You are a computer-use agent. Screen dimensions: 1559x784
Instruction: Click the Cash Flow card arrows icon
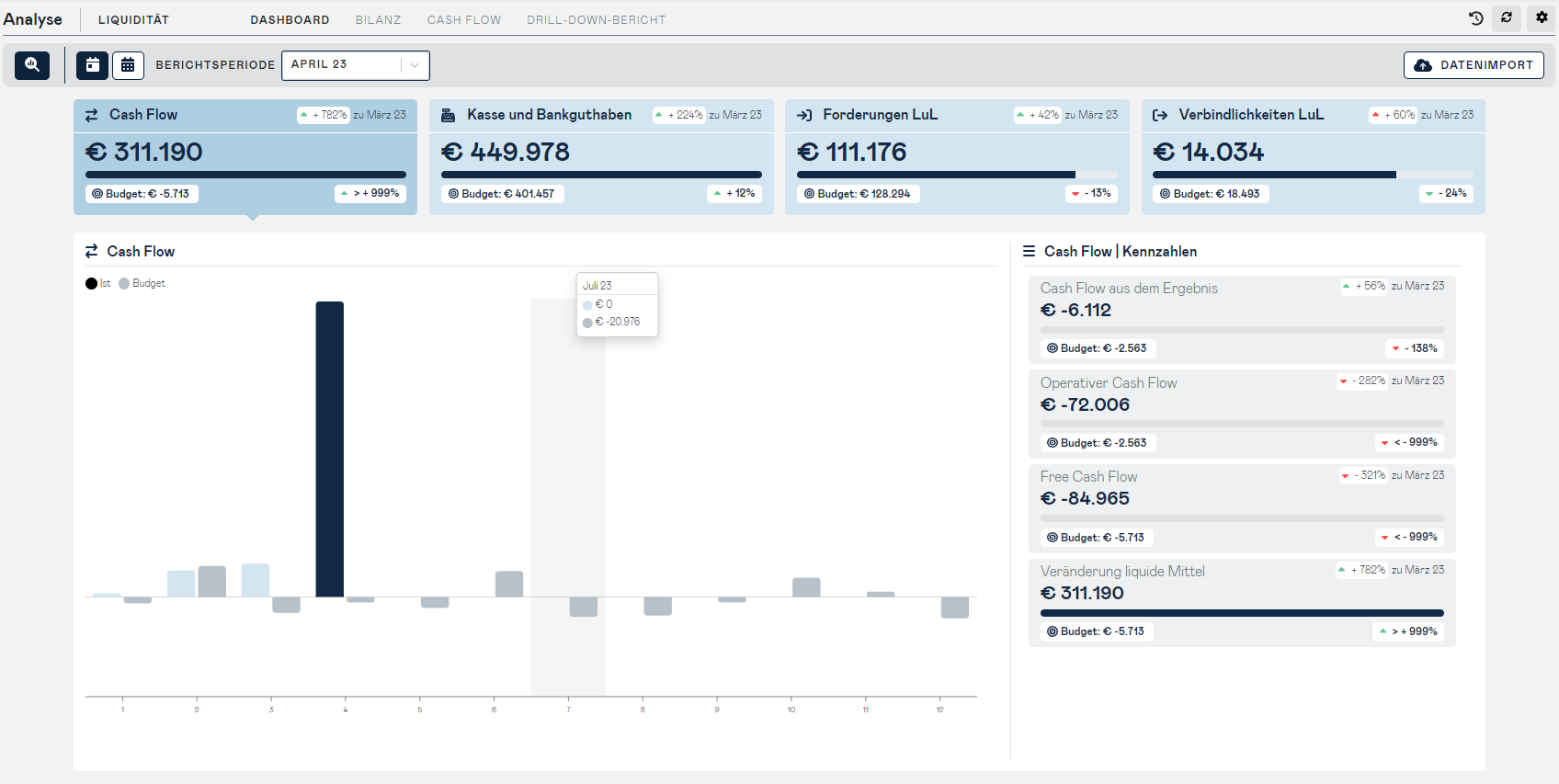[92, 115]
